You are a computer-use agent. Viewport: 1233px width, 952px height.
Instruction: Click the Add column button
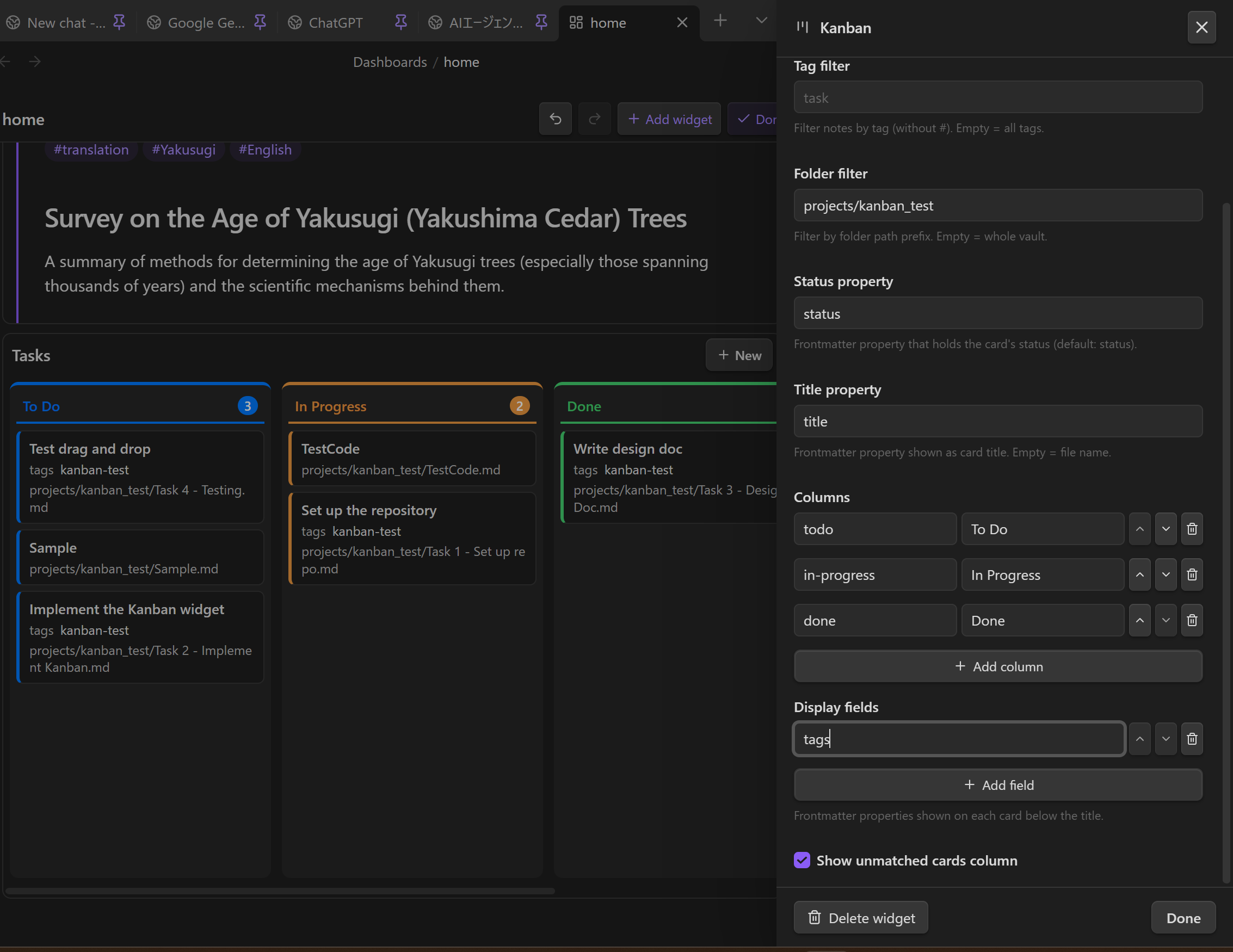click(998, 666)
